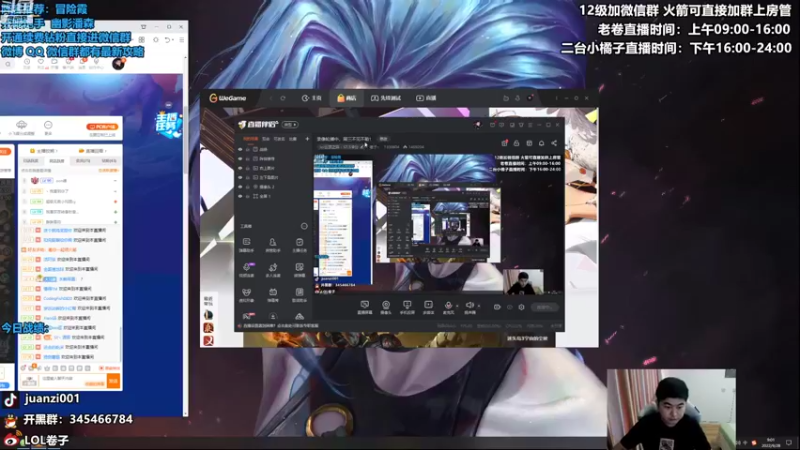Toggle visibility of the topmost source in list
Screen dimensions: 800x450
click(x=240, y=149)
